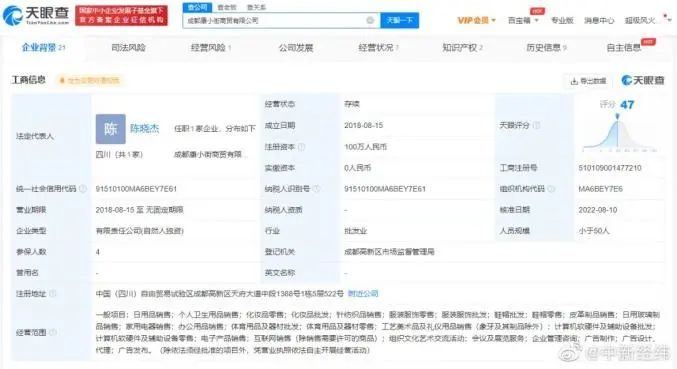Switch to the 历史信息 tab
Viewport: 677px width, 369px height.
point(546,47)
